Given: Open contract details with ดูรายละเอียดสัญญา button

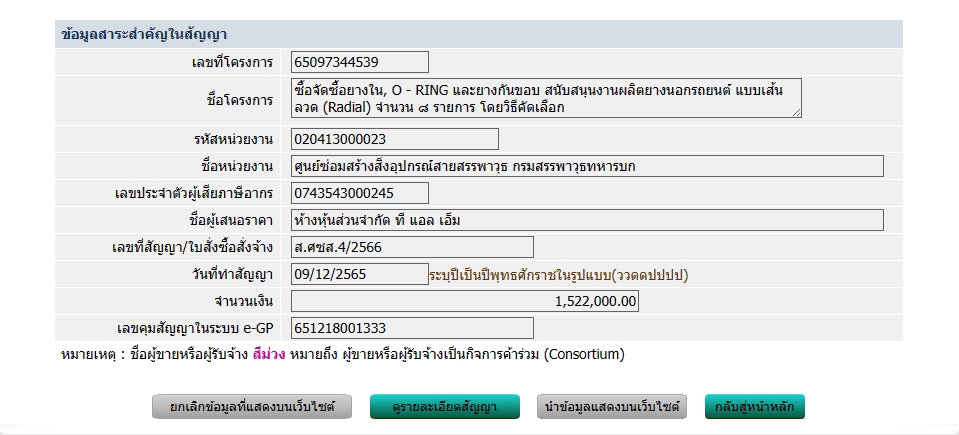Looking at the screenshot, I should tap(446, 407).
